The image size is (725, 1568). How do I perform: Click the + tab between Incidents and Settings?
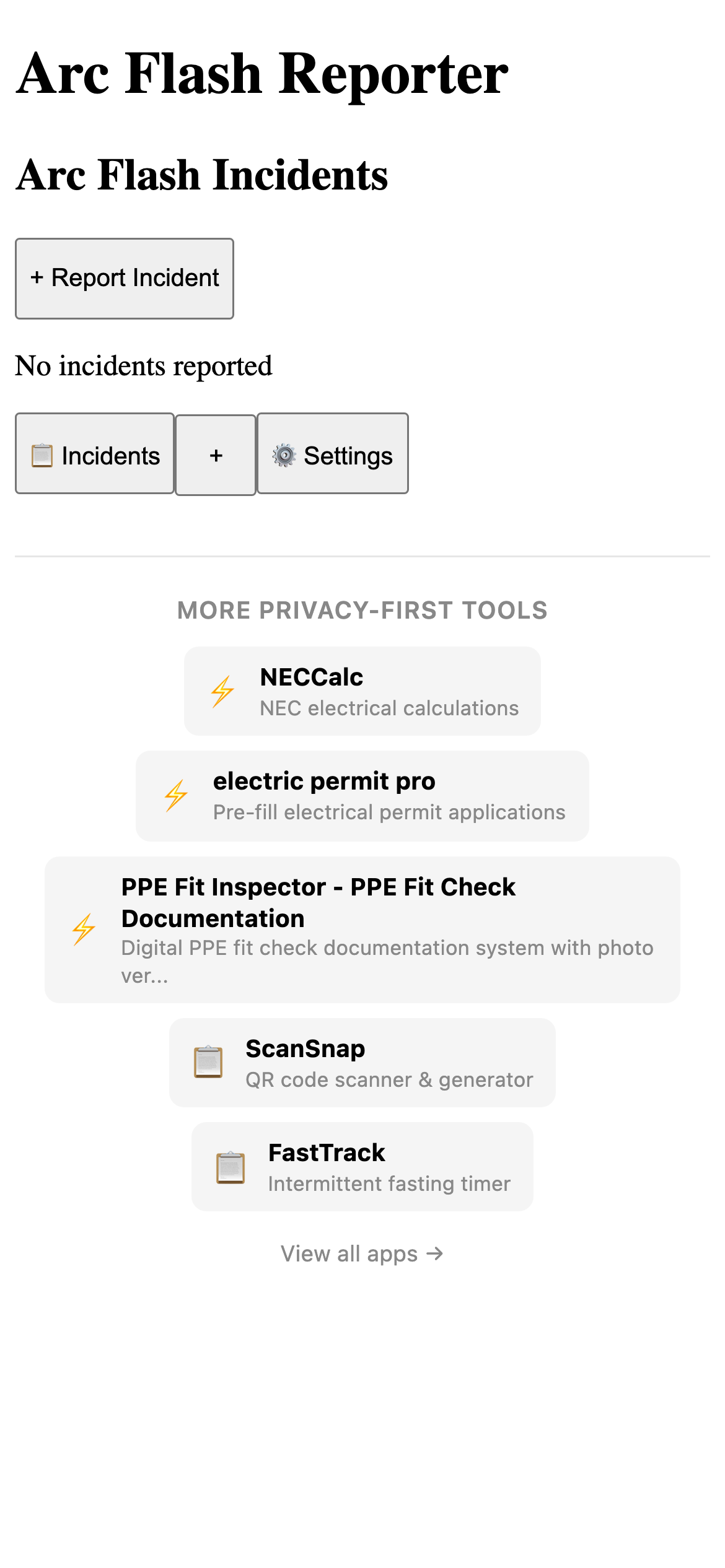coord(215,454)
